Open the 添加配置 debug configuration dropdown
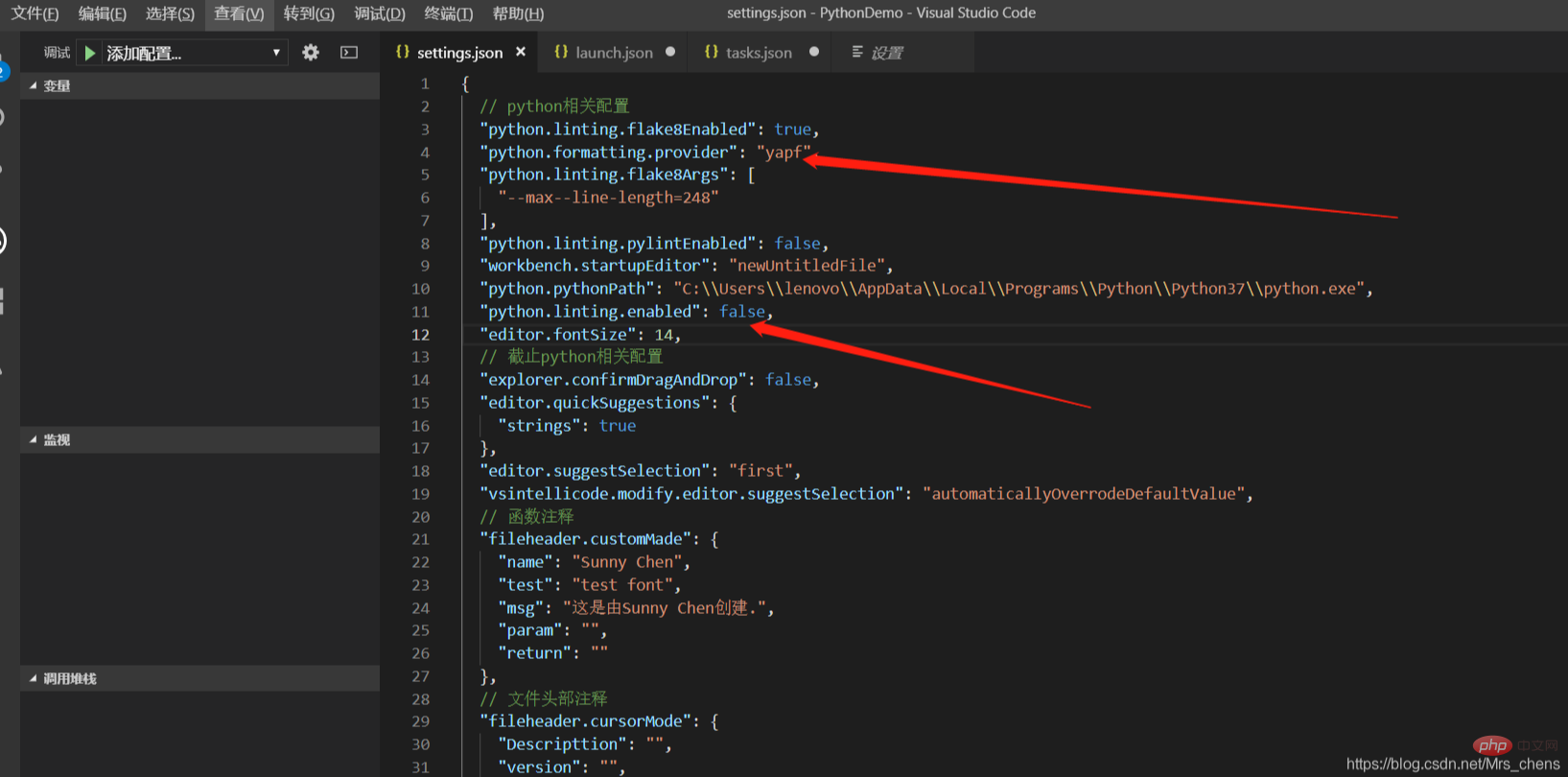This screenshot has width=1568, height=777. point(192,53)
